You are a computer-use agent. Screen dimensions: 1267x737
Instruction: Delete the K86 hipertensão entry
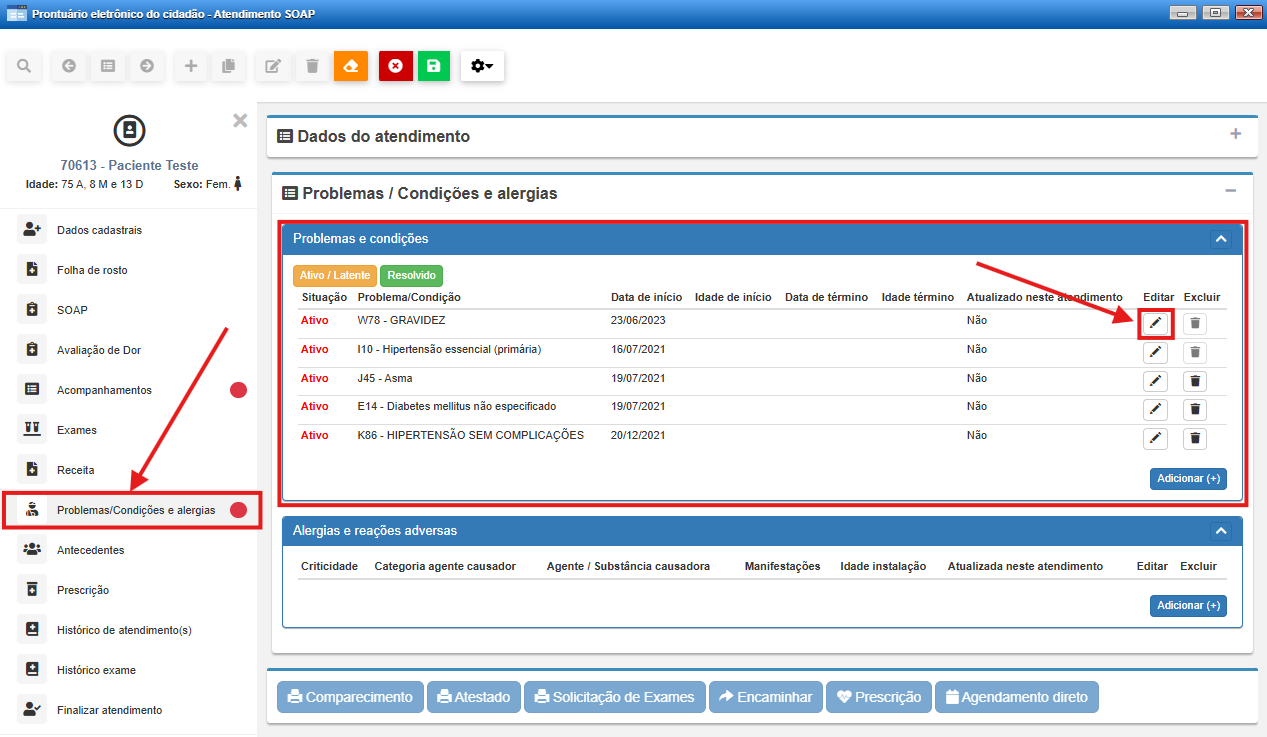click(1195, 439)
